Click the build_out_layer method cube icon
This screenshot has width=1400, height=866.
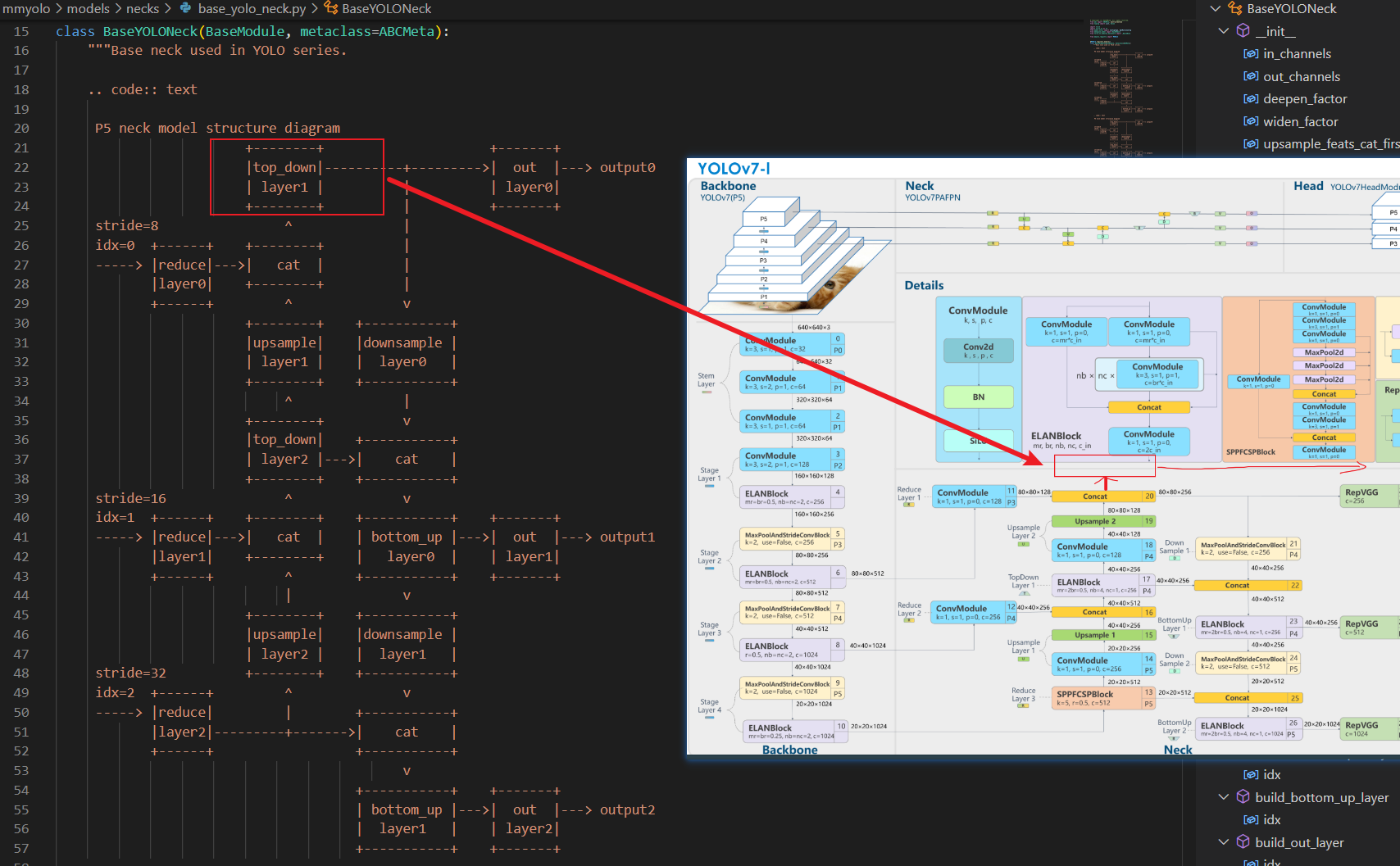(x=1243, y=841)
